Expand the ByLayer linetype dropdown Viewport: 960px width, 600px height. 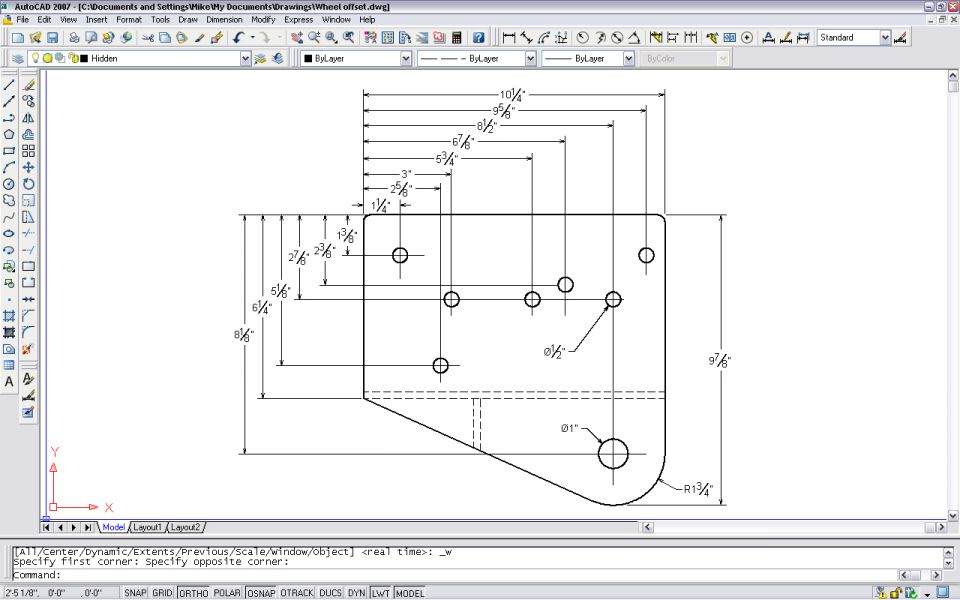click(530, 59)
